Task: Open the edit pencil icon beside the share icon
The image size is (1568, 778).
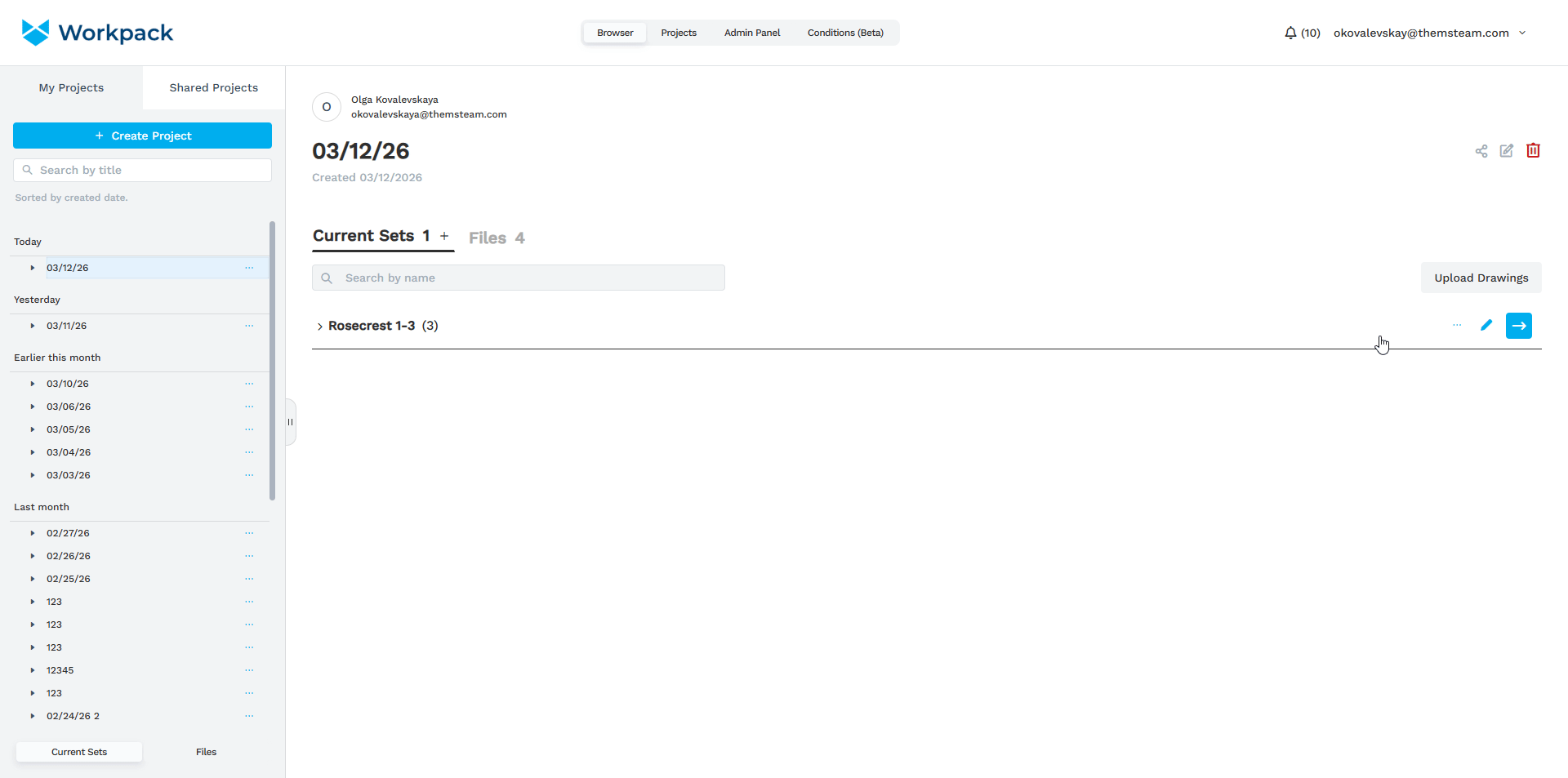Action: coord(1507,151)
